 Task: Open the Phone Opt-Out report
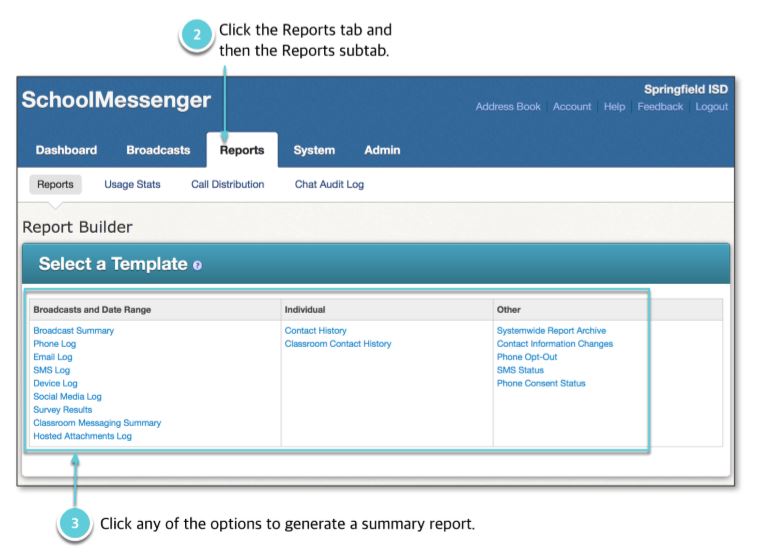(x=527, y=357)
